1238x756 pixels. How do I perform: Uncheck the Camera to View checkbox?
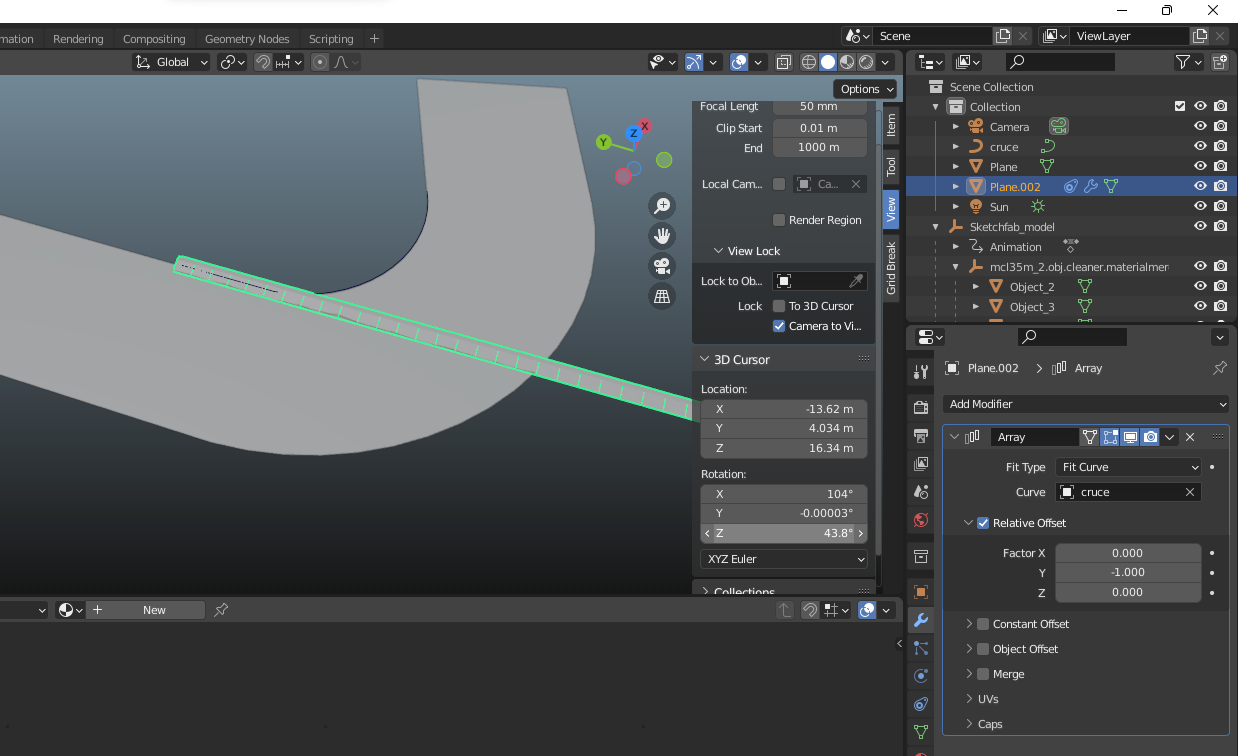[779, 326]
